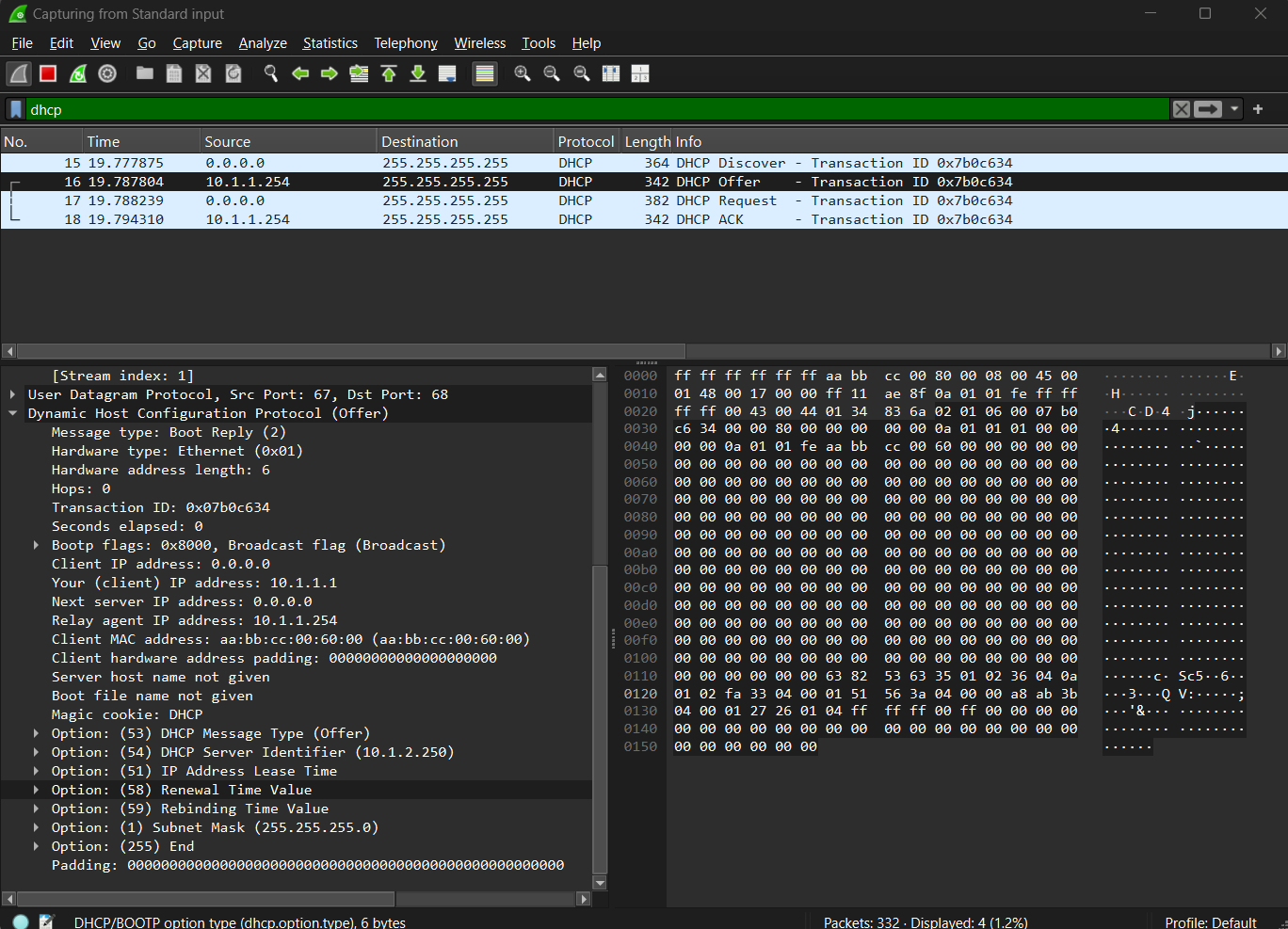Open the Analyze menu
The image size is (1288, 929).
pyautogui.click(x=263, y=43)
